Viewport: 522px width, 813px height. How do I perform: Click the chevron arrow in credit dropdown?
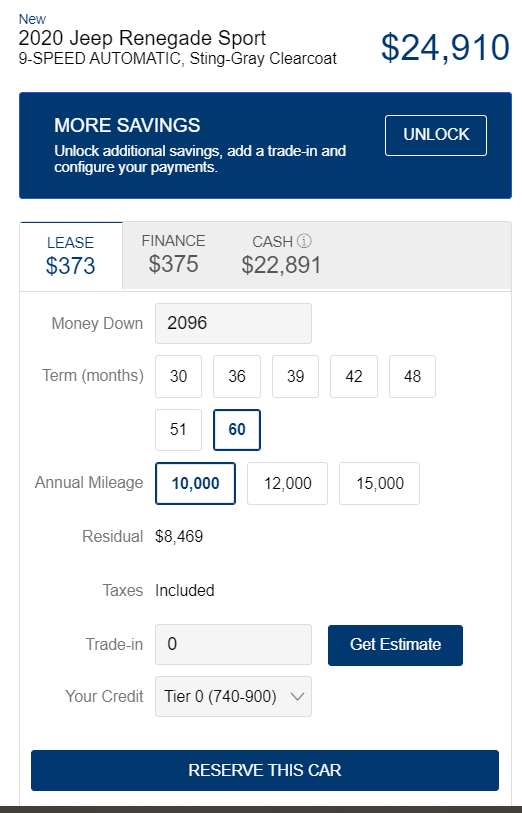297,696
